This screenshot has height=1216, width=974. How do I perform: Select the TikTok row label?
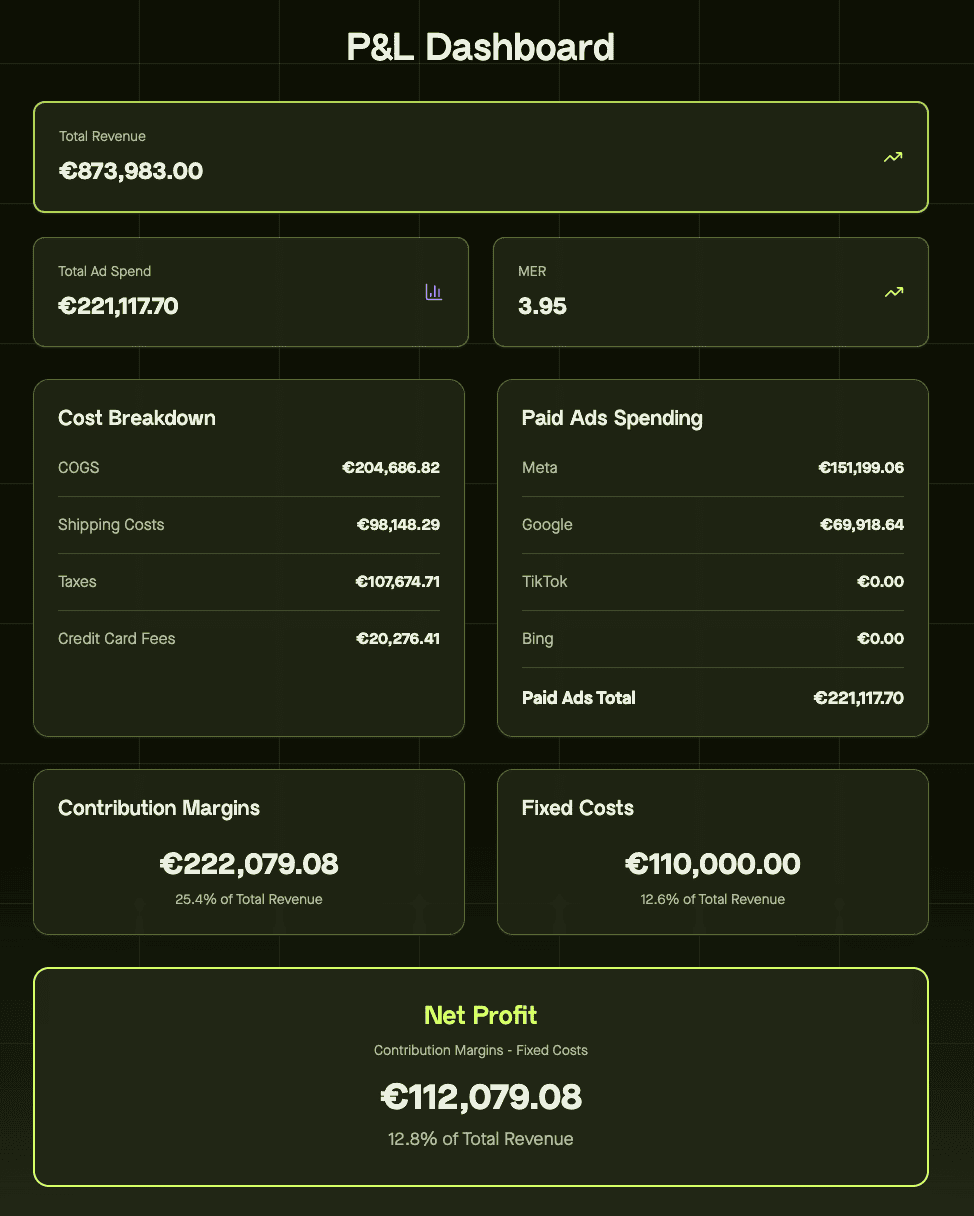pos(545,581)
